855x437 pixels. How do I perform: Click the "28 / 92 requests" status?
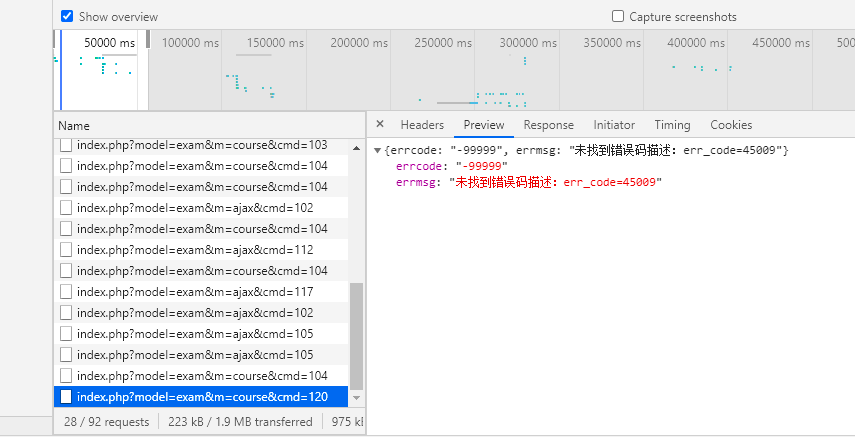pos(106,422)
